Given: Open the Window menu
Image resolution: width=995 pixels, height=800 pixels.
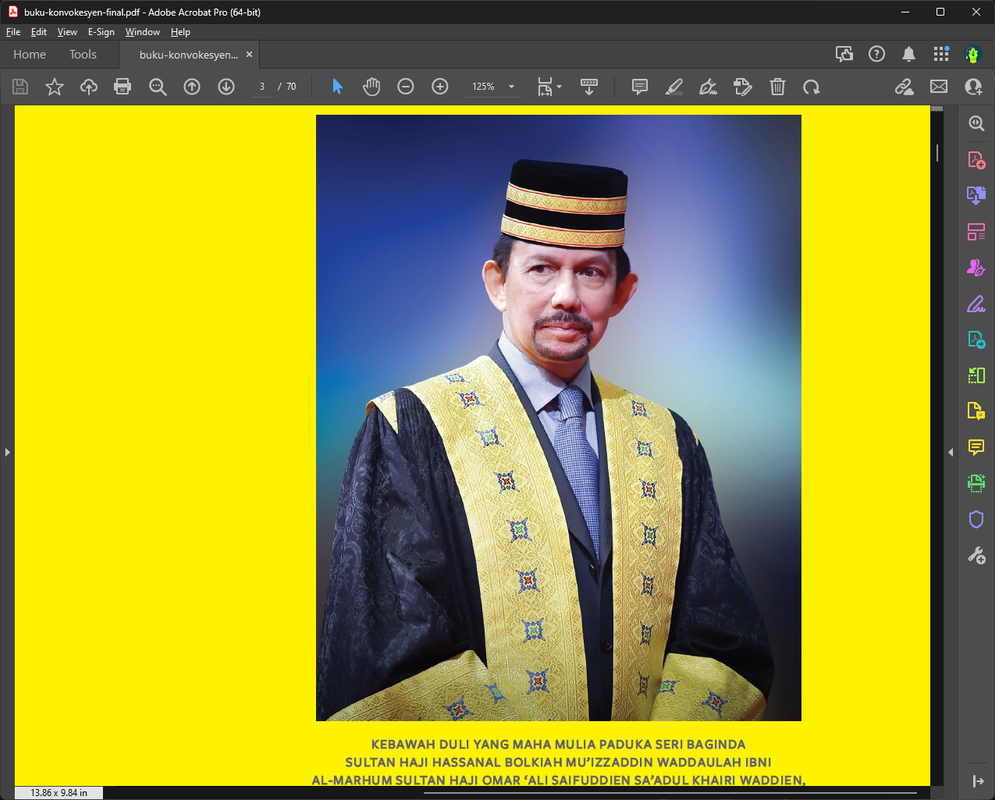Looking at the screenshot, I should [x=142, y=32].
